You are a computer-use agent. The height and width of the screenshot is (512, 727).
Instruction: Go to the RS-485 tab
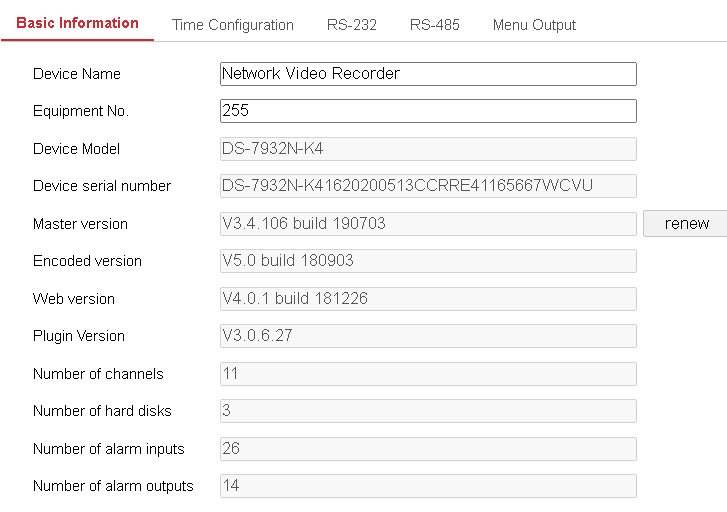(x=434, y=25)
